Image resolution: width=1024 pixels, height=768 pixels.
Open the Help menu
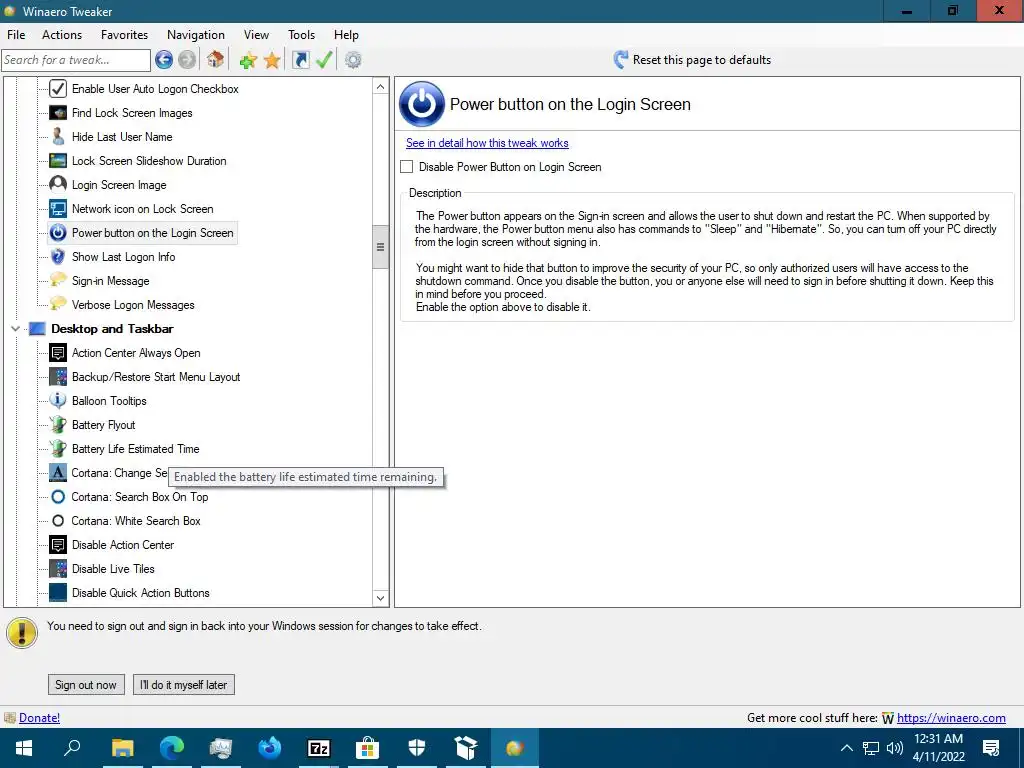346,35
